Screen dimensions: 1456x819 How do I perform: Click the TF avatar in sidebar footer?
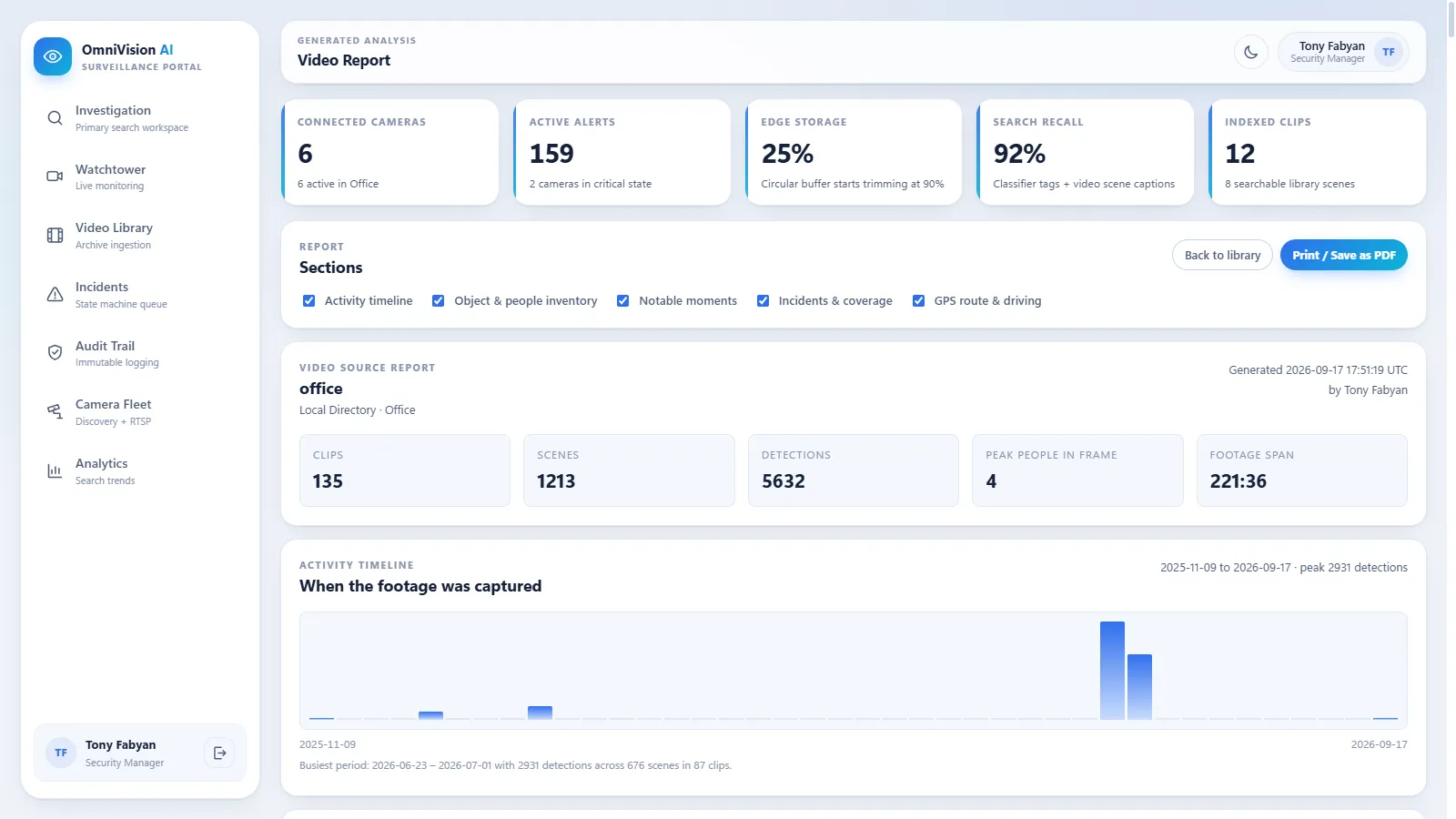click(61, 753)
